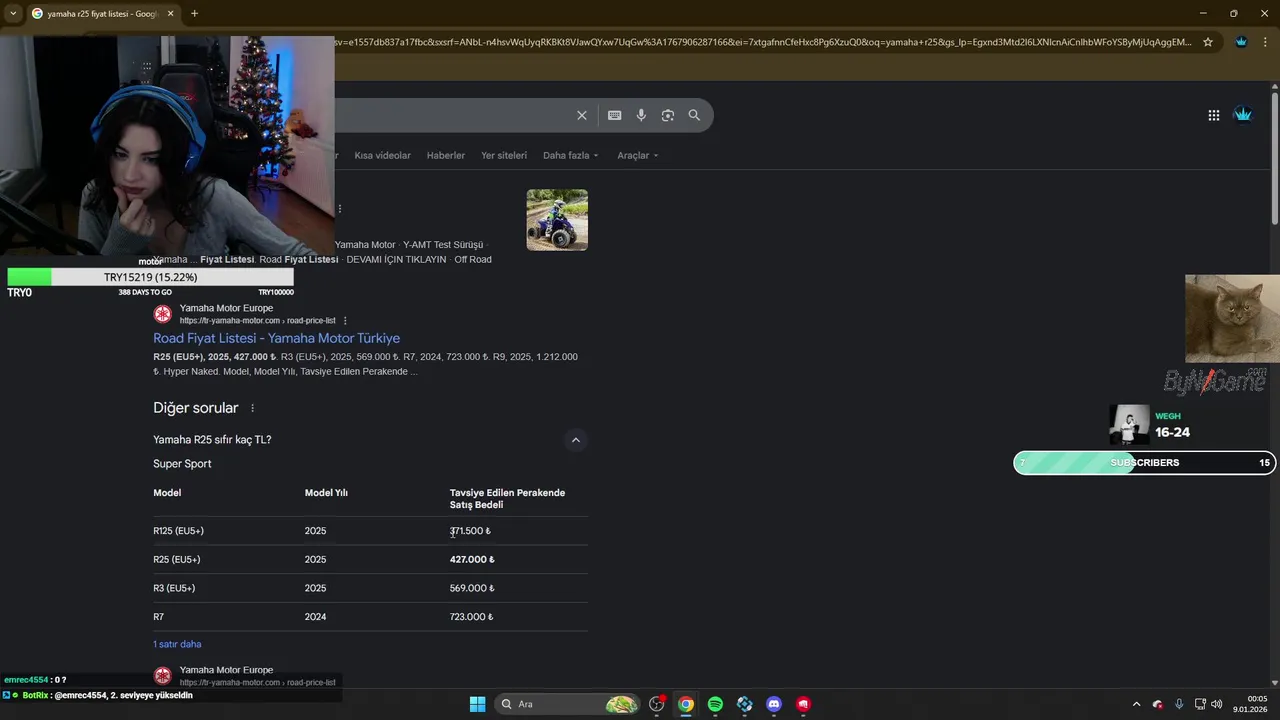Click the SUBSCRIBERS goal progress bar
The image size is (1280, 720).
point(1145,463)
